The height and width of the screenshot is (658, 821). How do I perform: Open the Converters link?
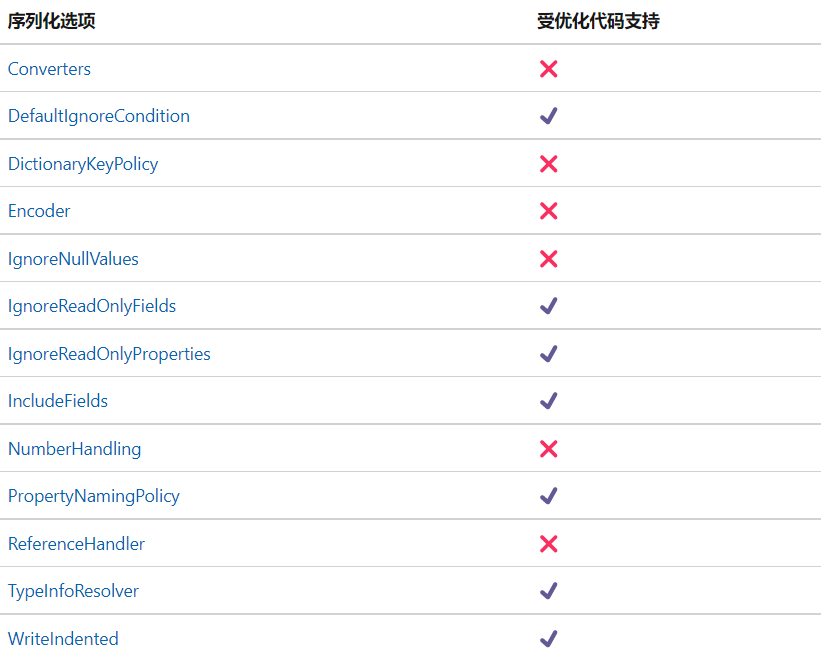pos(49,69)
